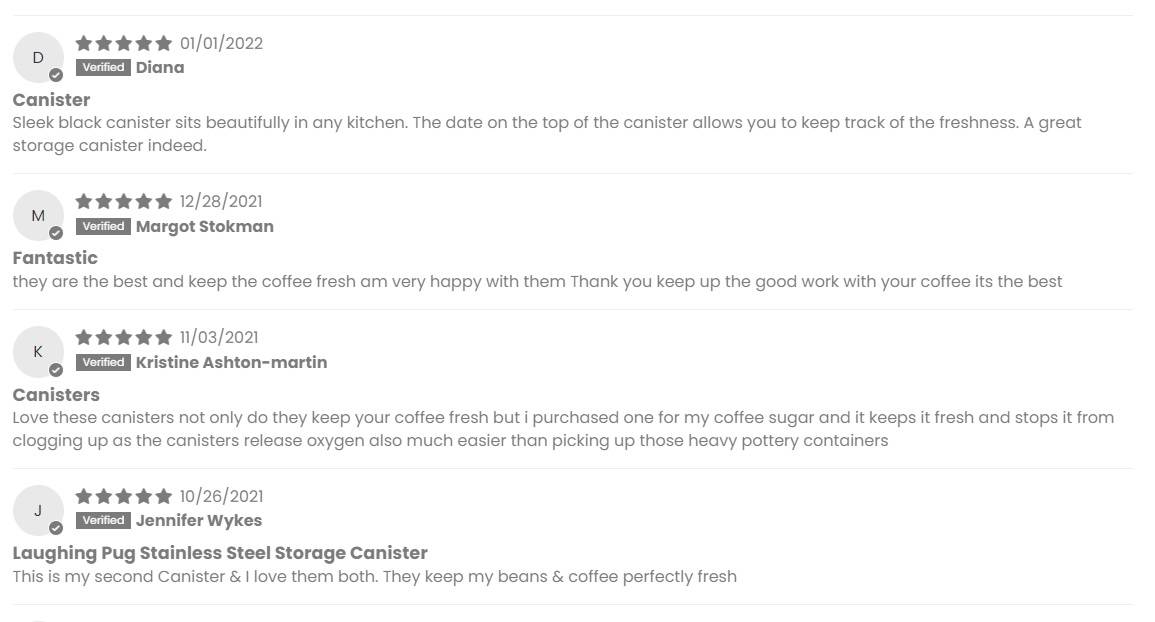
Task: Click the review date 01/01/2022
Action: pyautogui.click(x=221, y=43)
